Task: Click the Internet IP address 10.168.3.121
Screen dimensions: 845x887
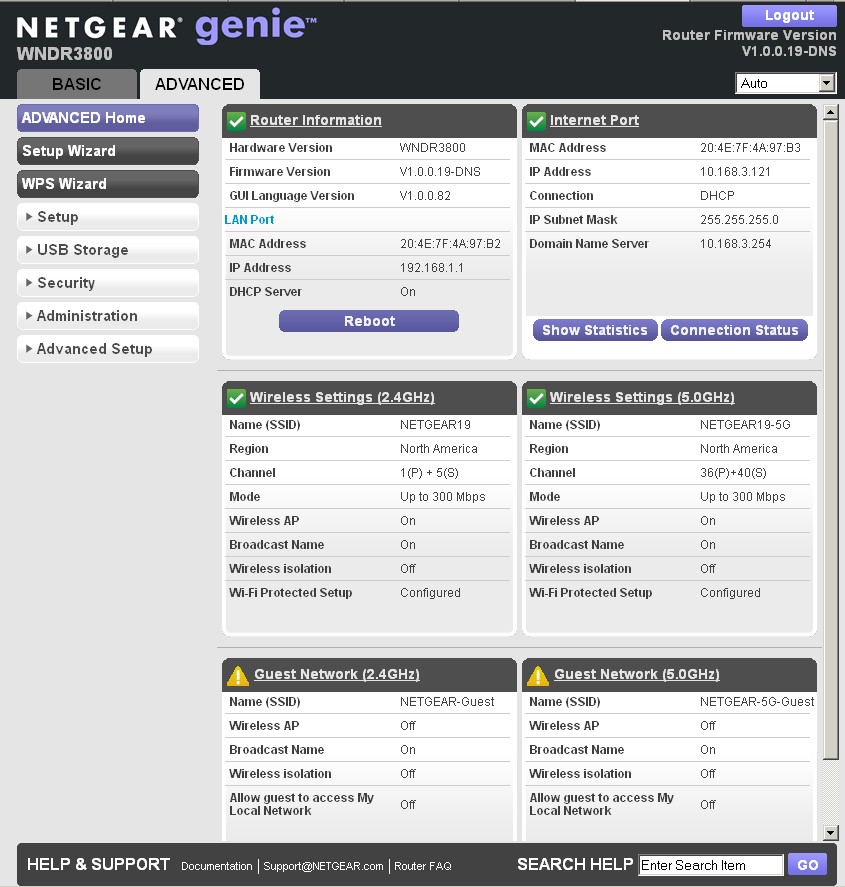Action: pos(735,172)
